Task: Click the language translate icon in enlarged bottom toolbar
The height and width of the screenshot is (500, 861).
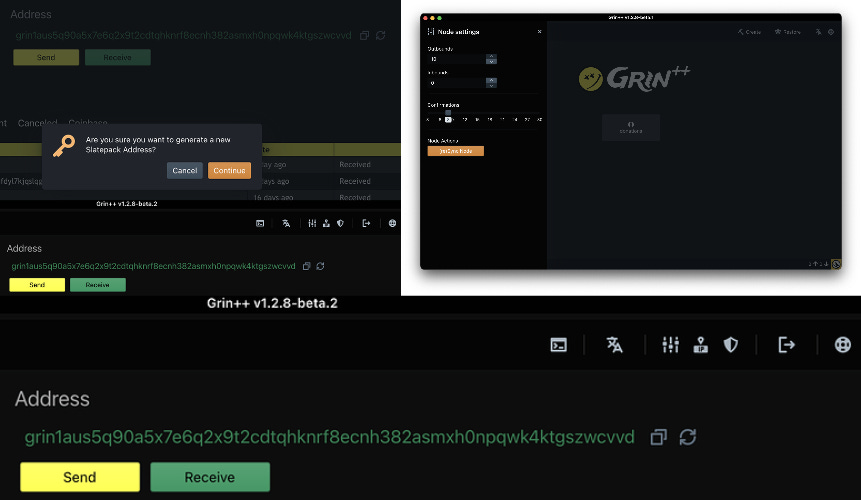Action: (614, 345)
